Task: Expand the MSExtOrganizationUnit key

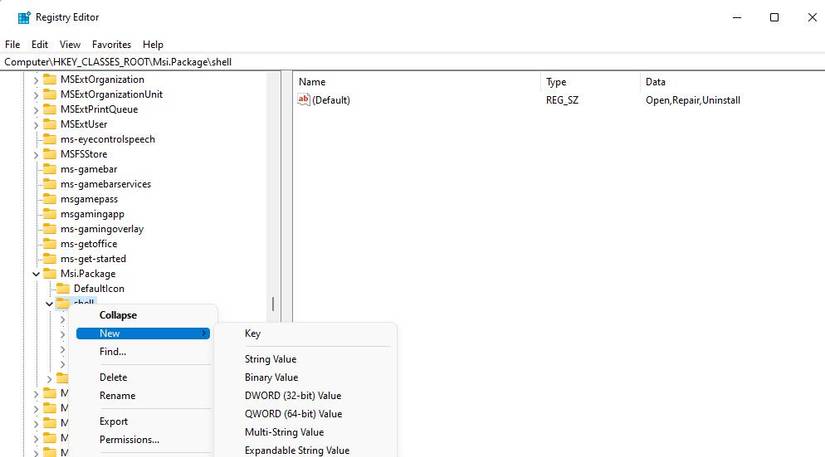Action: pyautogui.click(x=36, y=95)
